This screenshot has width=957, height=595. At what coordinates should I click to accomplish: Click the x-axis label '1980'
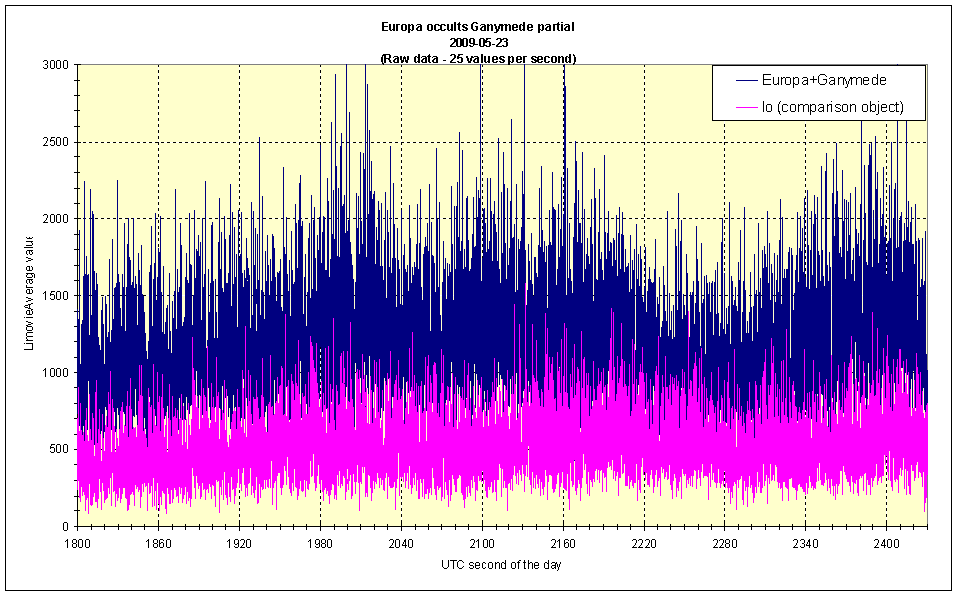pyautogui.click(x=320, y=543)
